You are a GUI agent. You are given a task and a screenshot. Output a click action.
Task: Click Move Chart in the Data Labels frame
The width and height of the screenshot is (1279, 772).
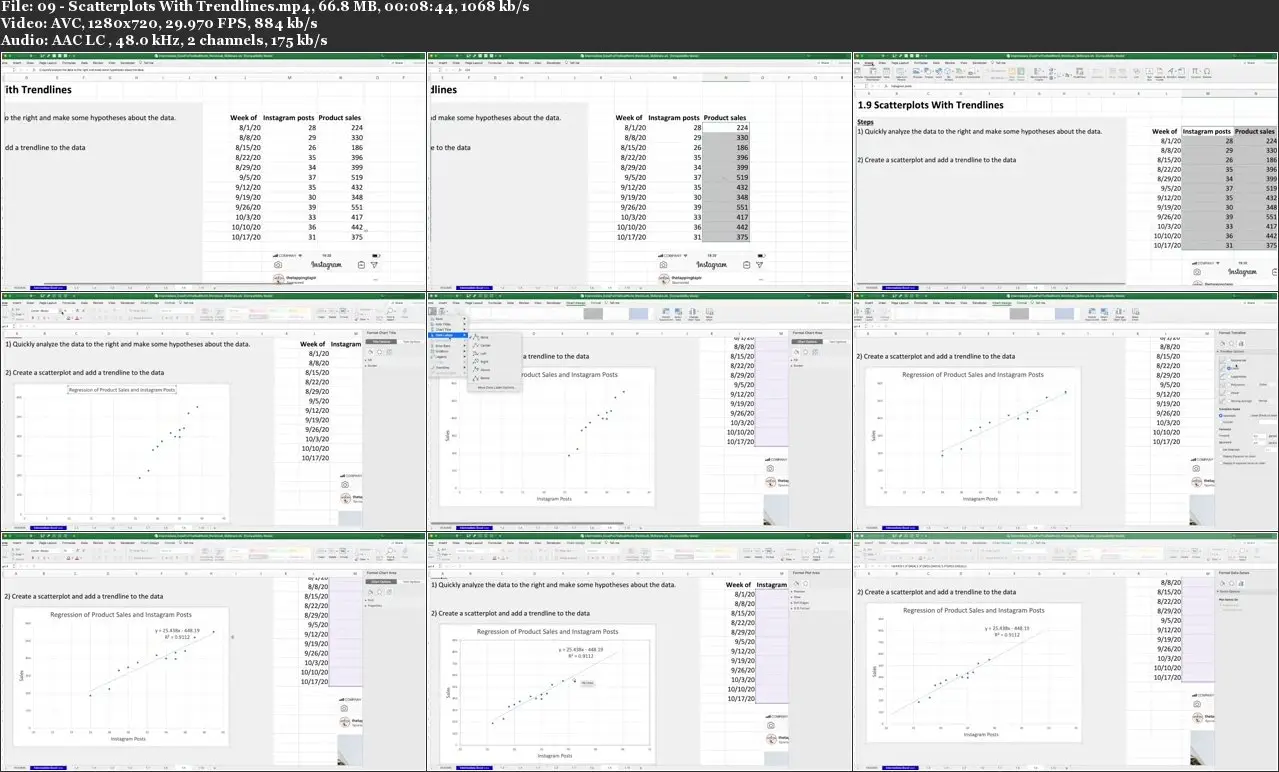point(709,314)
